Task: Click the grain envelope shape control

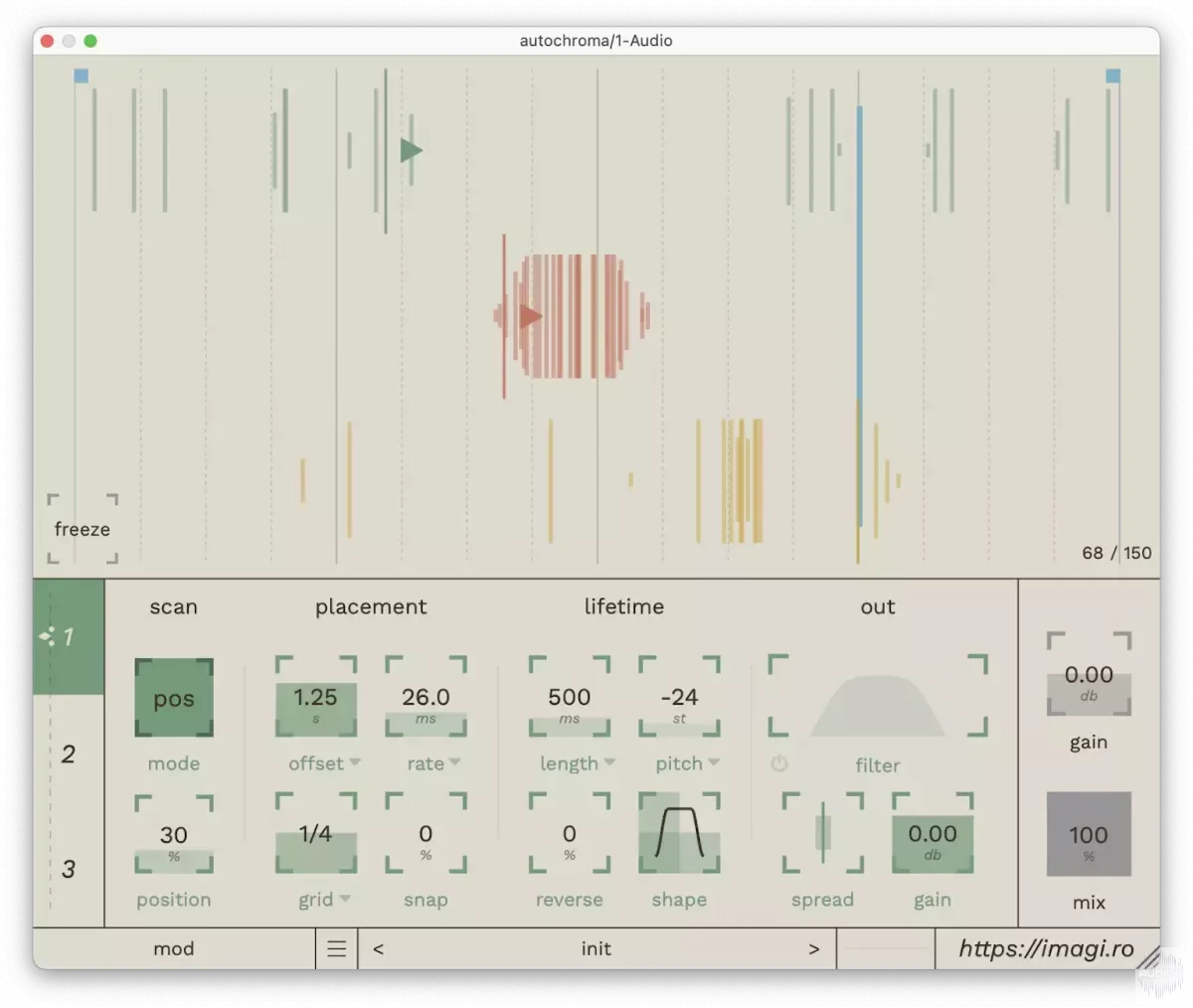Action: 679,833
